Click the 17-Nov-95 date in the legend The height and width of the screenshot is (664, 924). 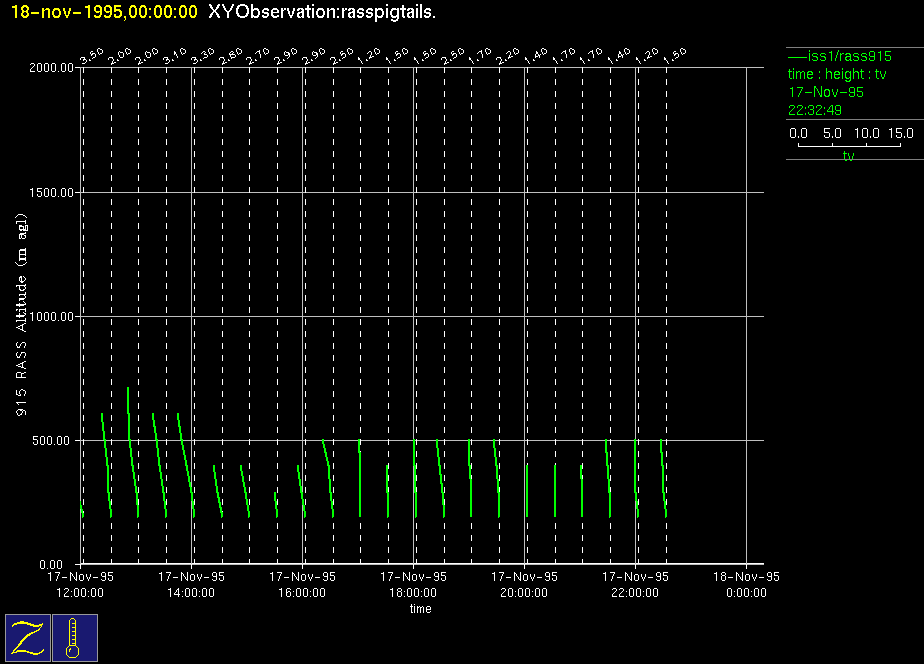pos(826,92)
